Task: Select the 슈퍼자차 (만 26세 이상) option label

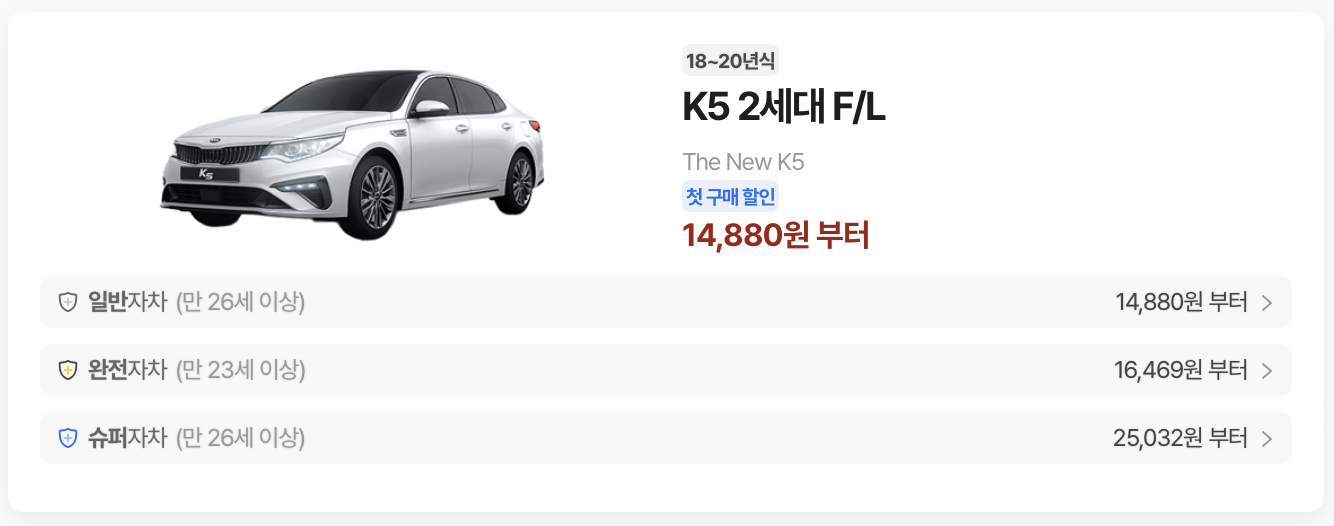Action: [196, 438]
